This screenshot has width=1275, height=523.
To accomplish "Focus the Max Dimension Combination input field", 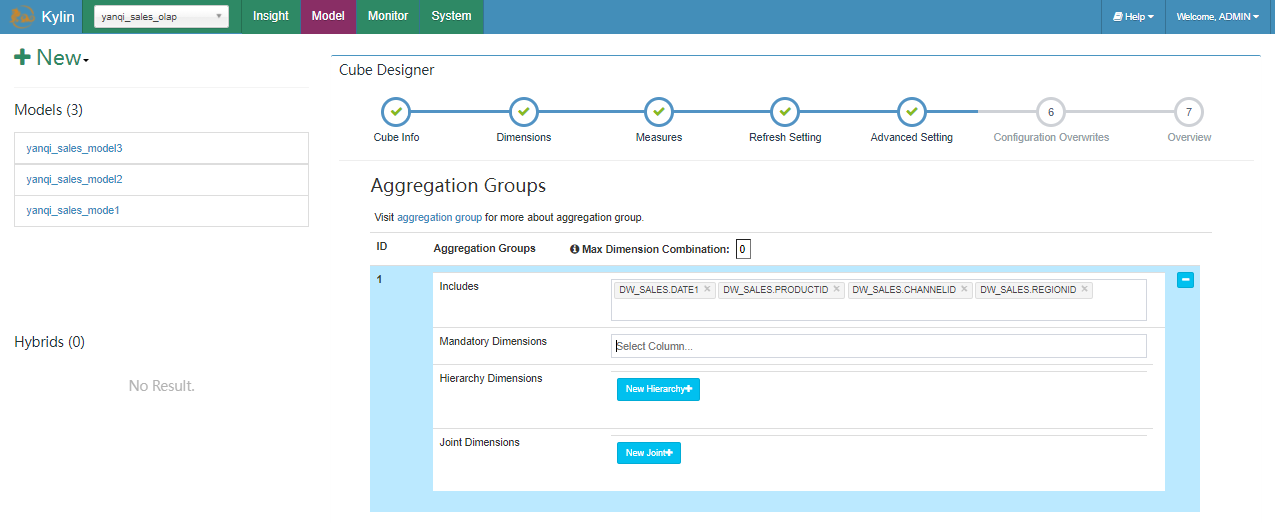I will click(x=743, y=249).
